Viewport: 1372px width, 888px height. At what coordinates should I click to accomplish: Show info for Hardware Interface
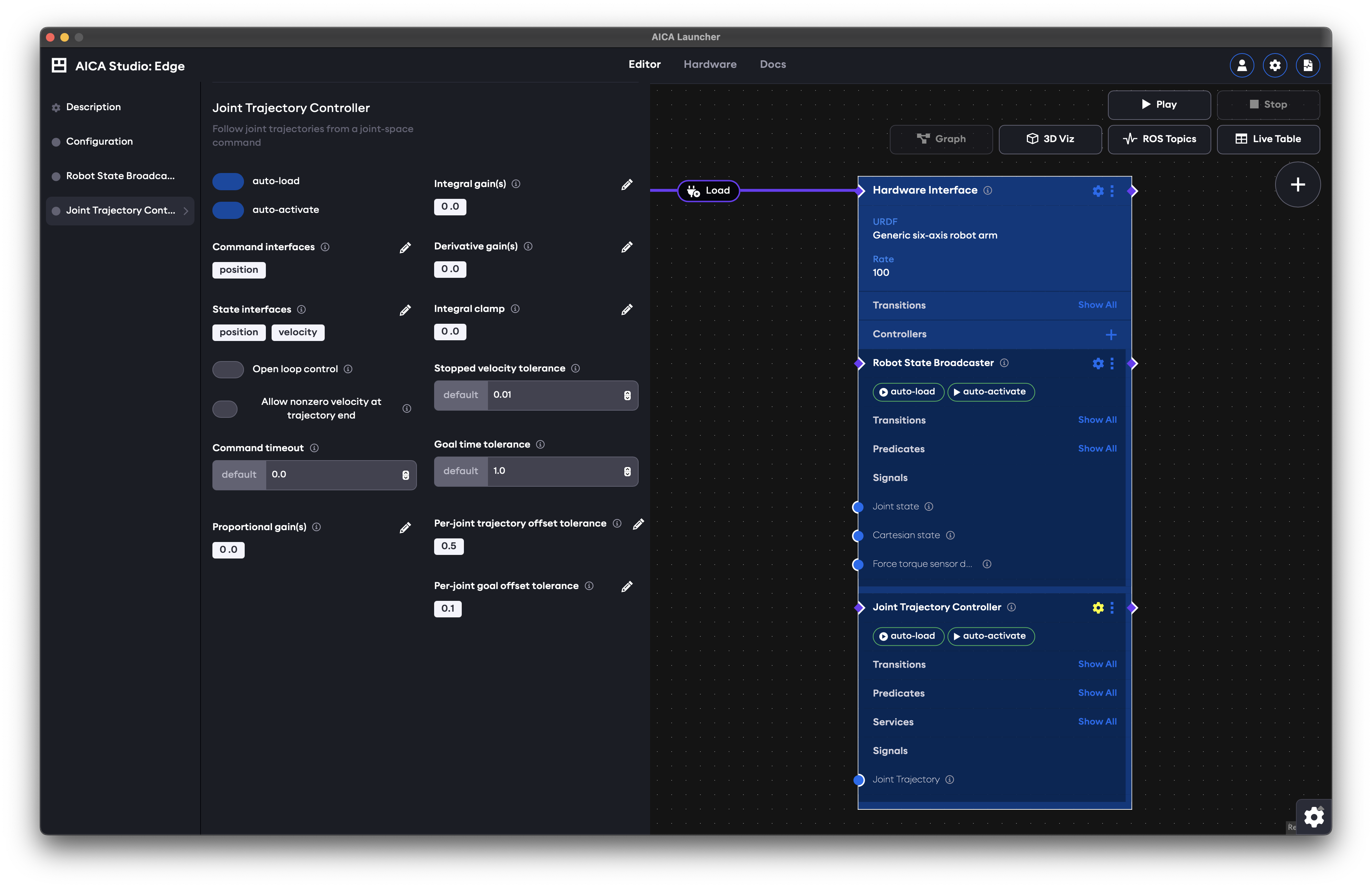tap(987, 190)
